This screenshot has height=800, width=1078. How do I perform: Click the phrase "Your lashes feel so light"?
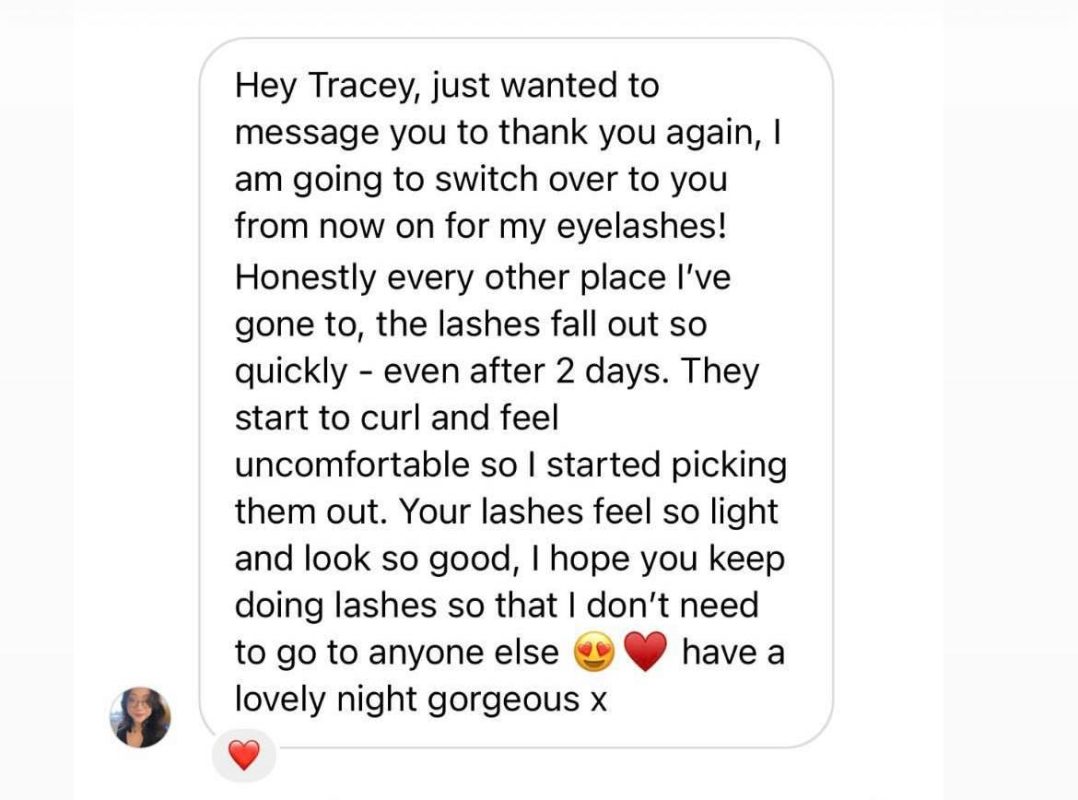pyautogui.click(x=589, y=512)
